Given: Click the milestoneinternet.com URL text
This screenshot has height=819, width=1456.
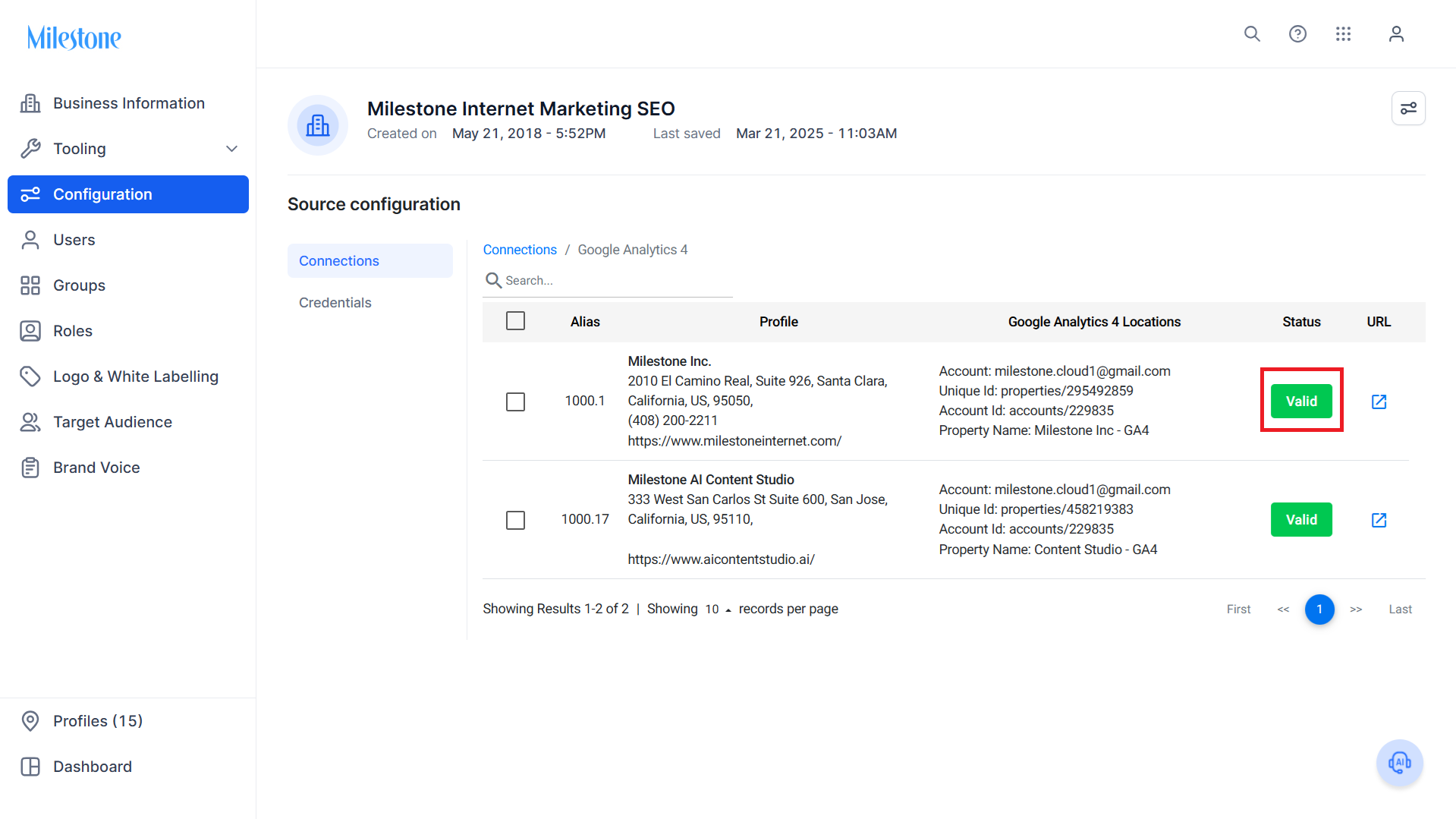Looking at the screenshot, I should click(x=734, y=441).
